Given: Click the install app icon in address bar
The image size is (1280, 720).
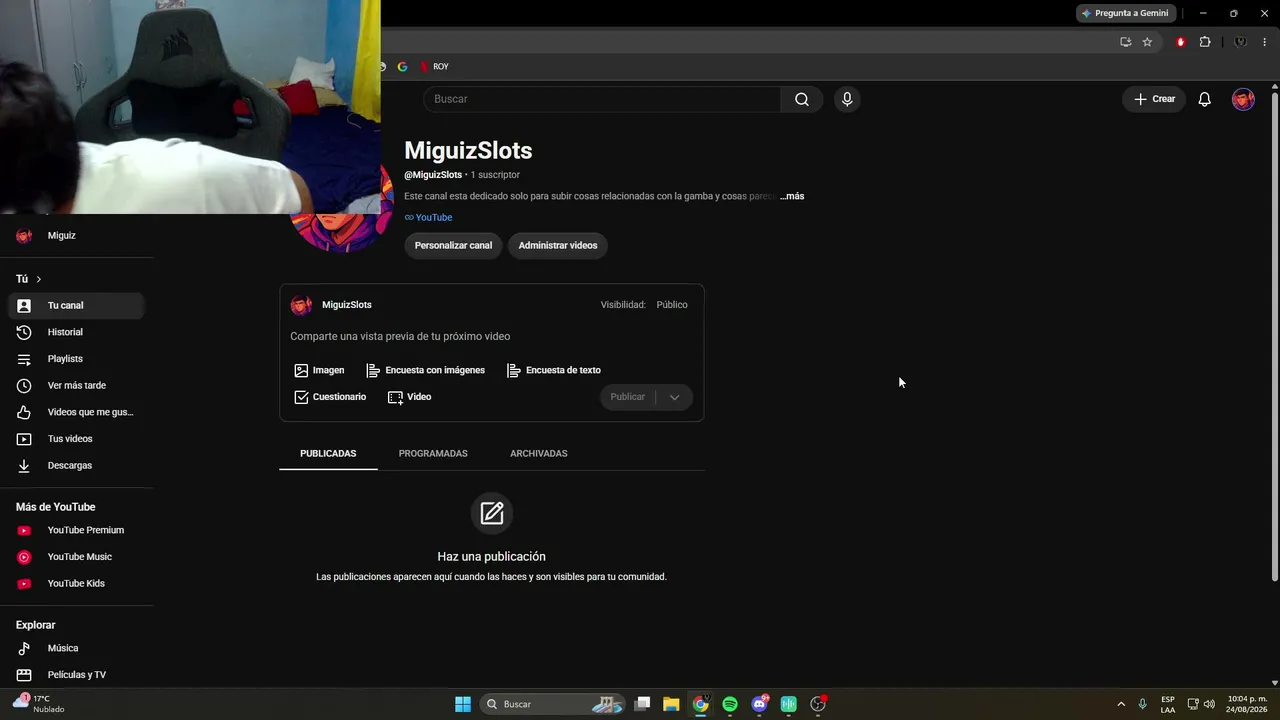Looking at the screenshot, I should click(1126, 42).
